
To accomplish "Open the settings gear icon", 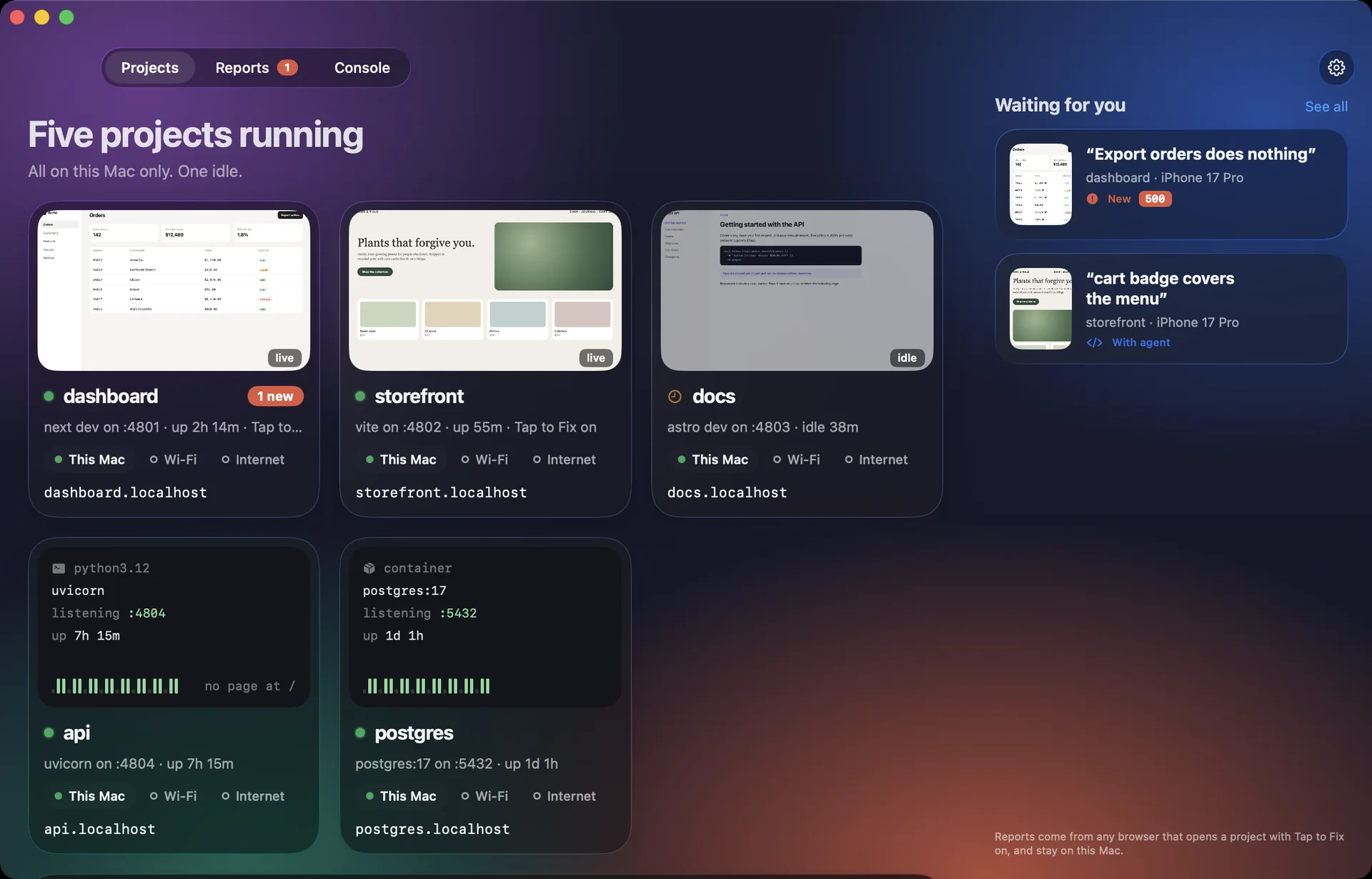I will (1336, 67).
